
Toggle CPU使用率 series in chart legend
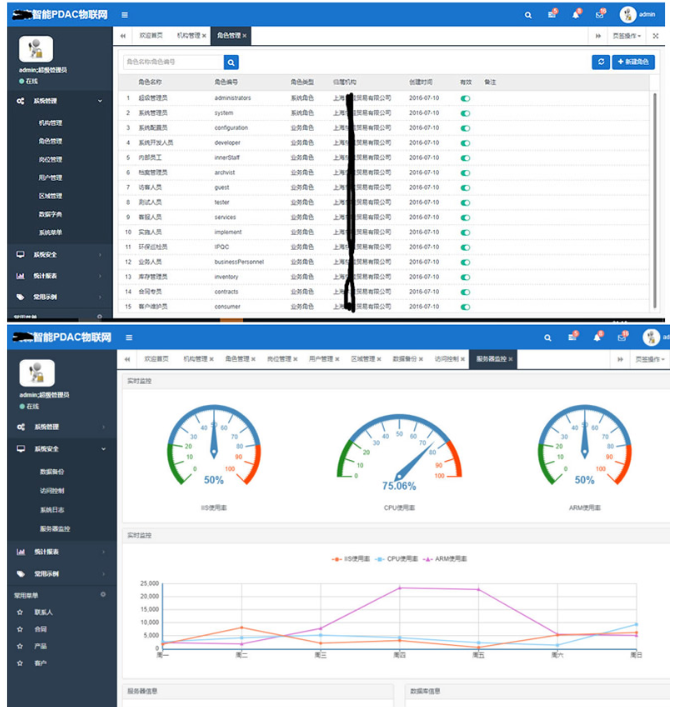[400, 558]
